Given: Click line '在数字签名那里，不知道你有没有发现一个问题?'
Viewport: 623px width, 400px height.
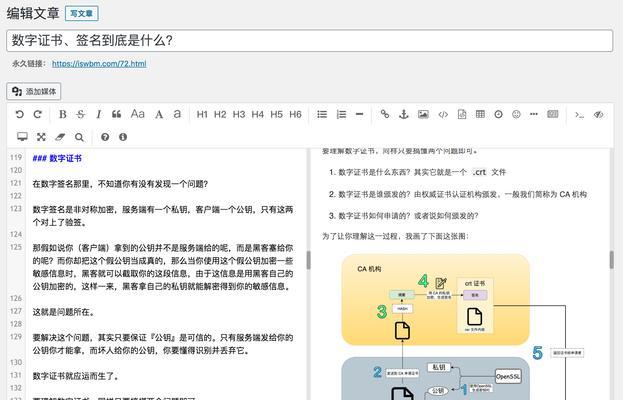Looking at the screenshot, I should 120,184.
